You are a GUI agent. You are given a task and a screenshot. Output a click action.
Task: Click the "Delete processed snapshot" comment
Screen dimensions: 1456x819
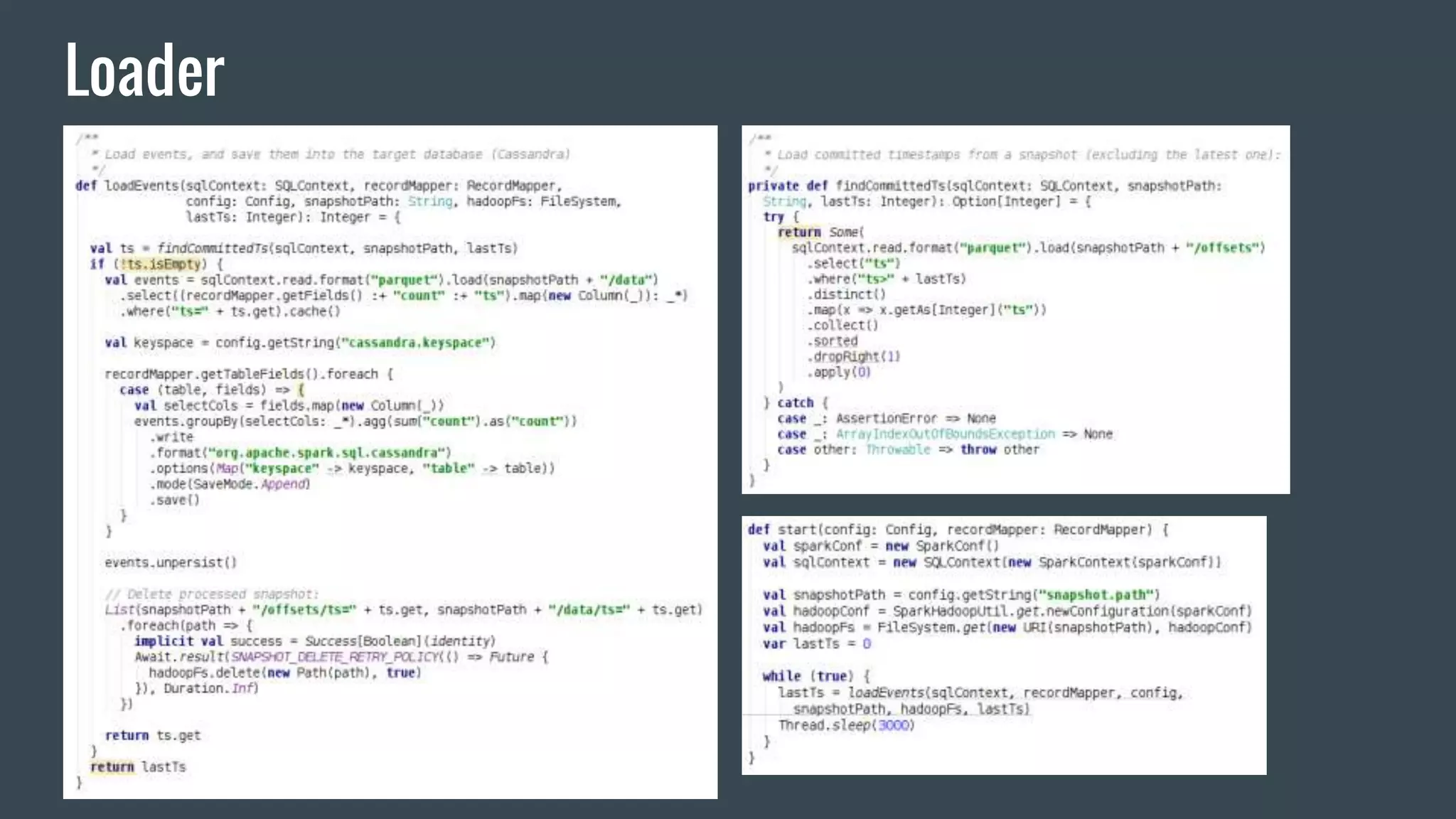[x=212, y=594]
